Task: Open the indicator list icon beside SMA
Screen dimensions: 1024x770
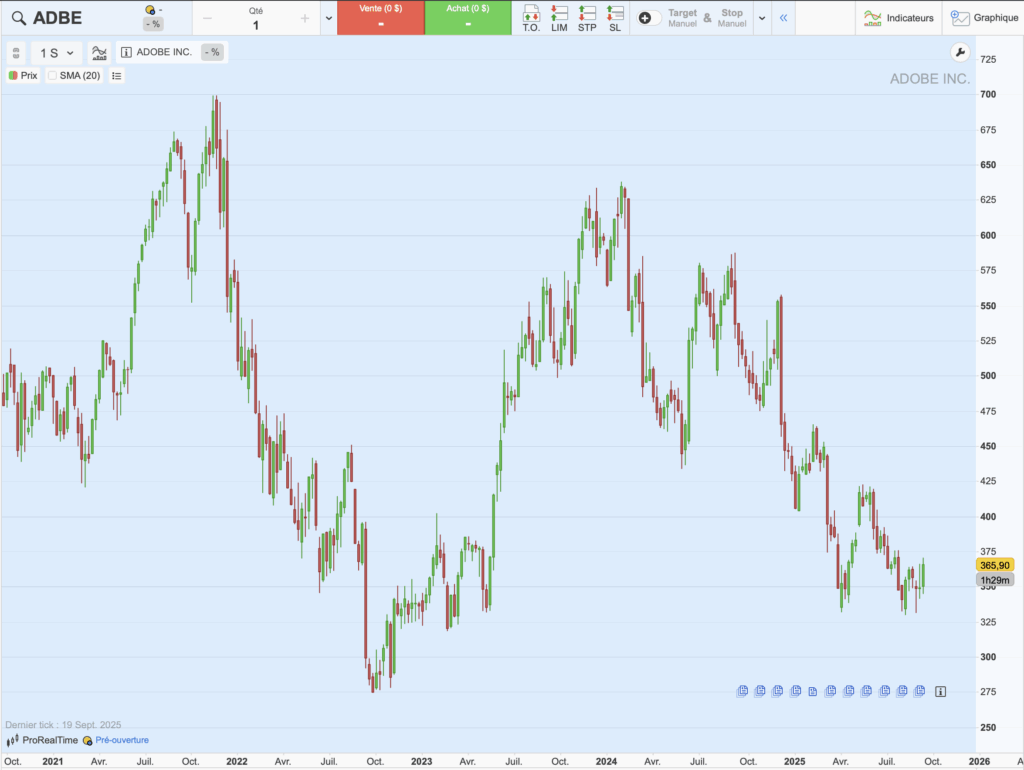Action: (x=117, y=75)
